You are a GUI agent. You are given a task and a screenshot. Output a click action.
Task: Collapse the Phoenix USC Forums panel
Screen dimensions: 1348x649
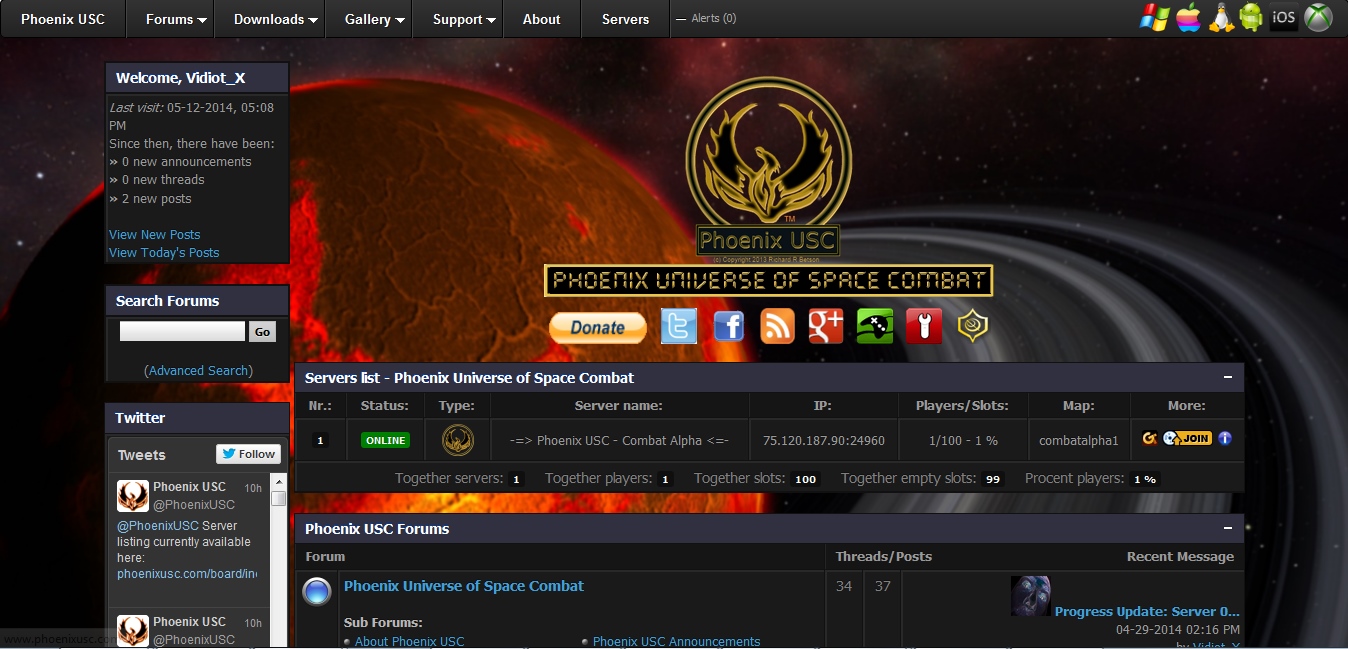pos(1227,528)
